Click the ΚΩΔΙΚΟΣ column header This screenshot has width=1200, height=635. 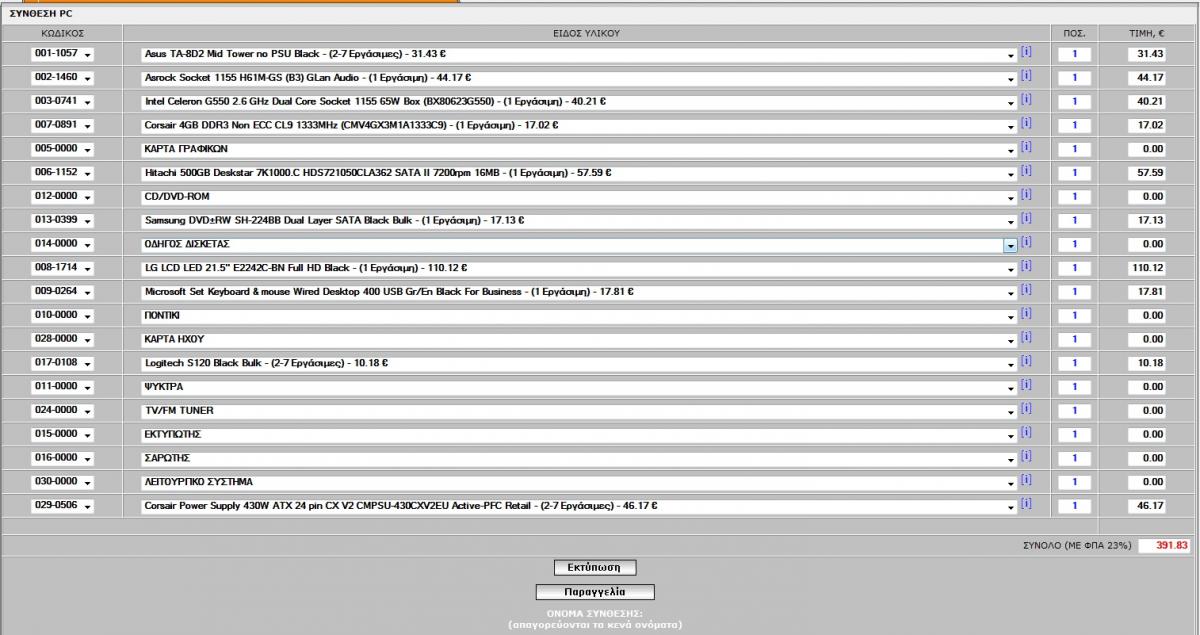pyautogui.click(x=62, y=33)
